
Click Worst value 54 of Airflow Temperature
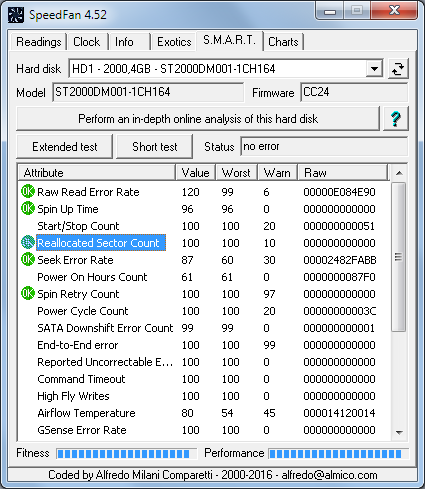click(227, 413)
